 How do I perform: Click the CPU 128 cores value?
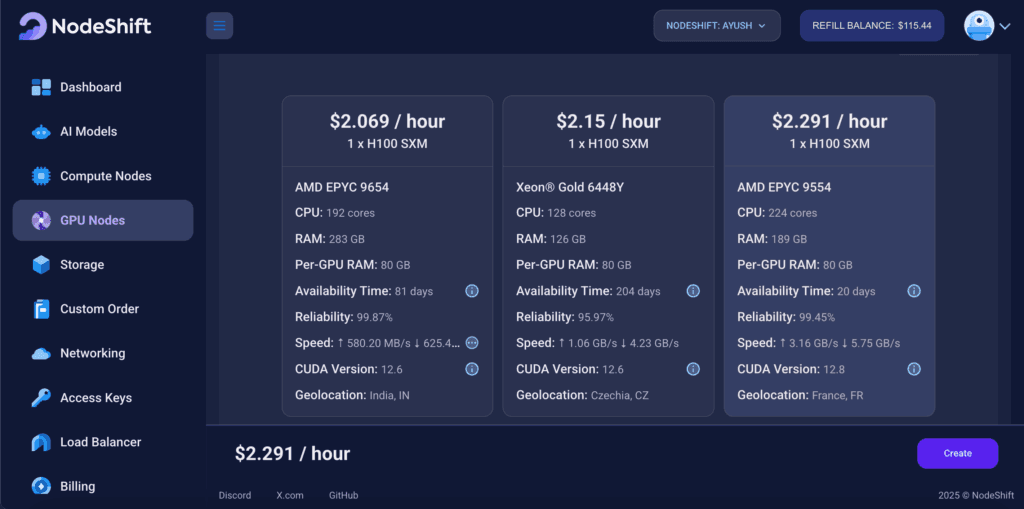click(572, 213)
